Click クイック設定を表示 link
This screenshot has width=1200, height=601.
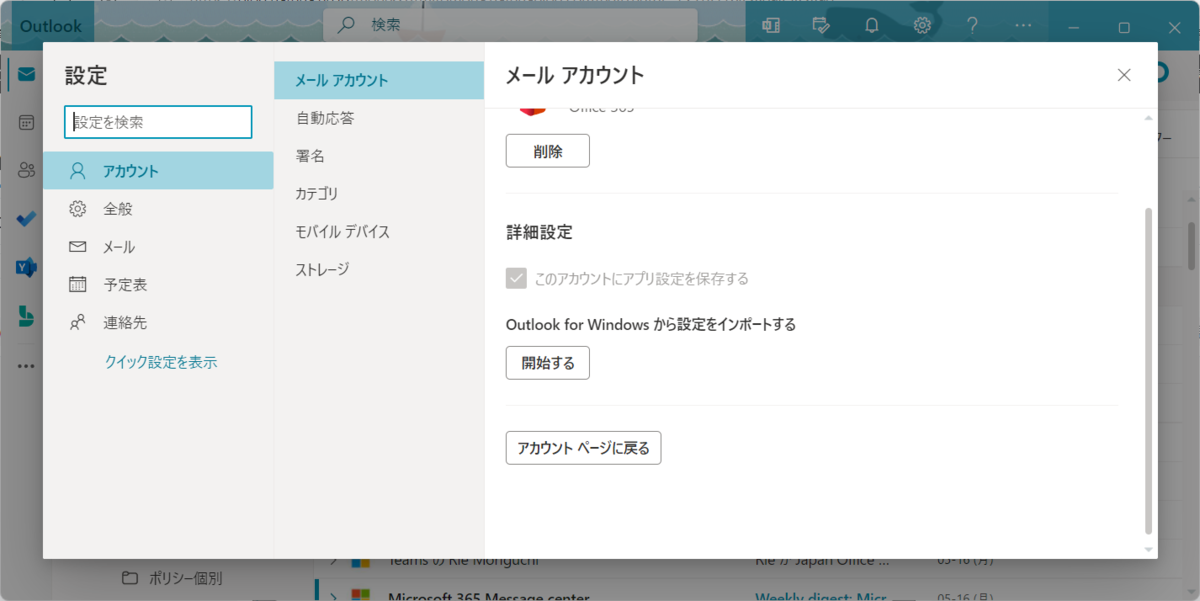click(x=161, y=362)
